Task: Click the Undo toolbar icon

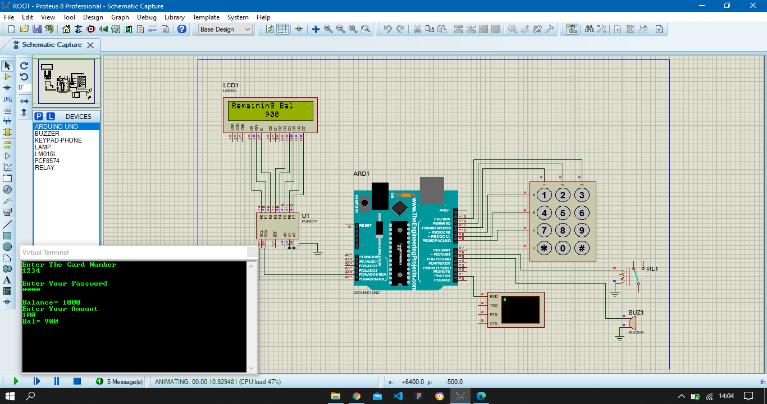Action: [388, 30]
